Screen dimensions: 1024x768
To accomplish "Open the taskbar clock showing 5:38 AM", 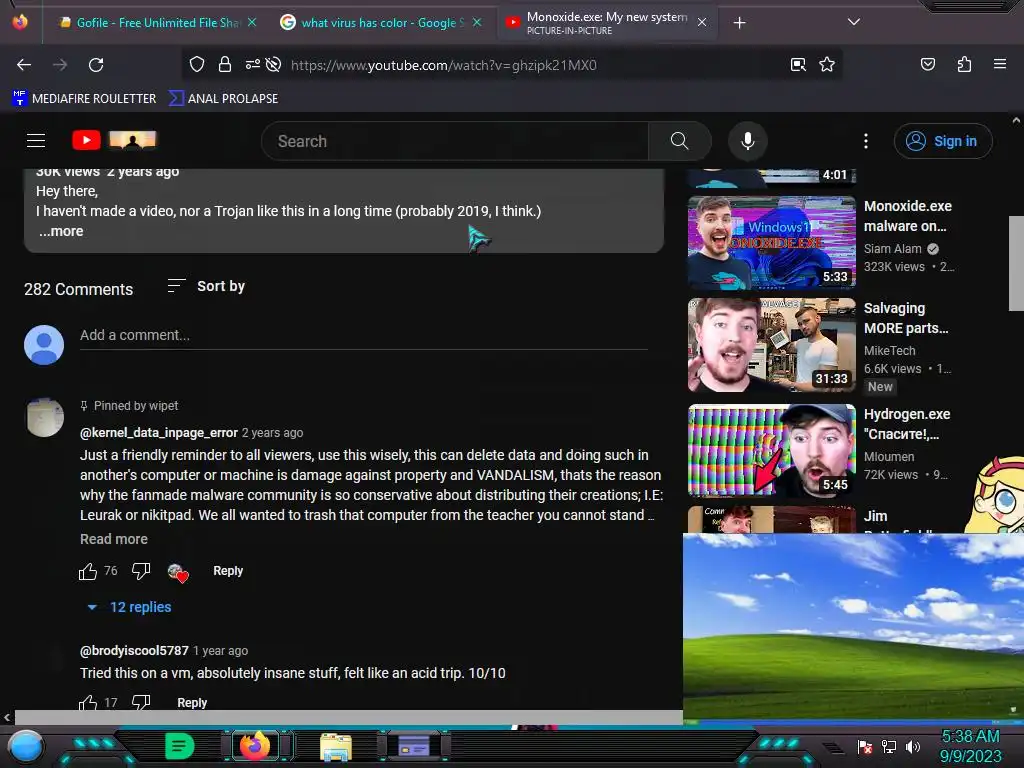I will pos(970,746).
